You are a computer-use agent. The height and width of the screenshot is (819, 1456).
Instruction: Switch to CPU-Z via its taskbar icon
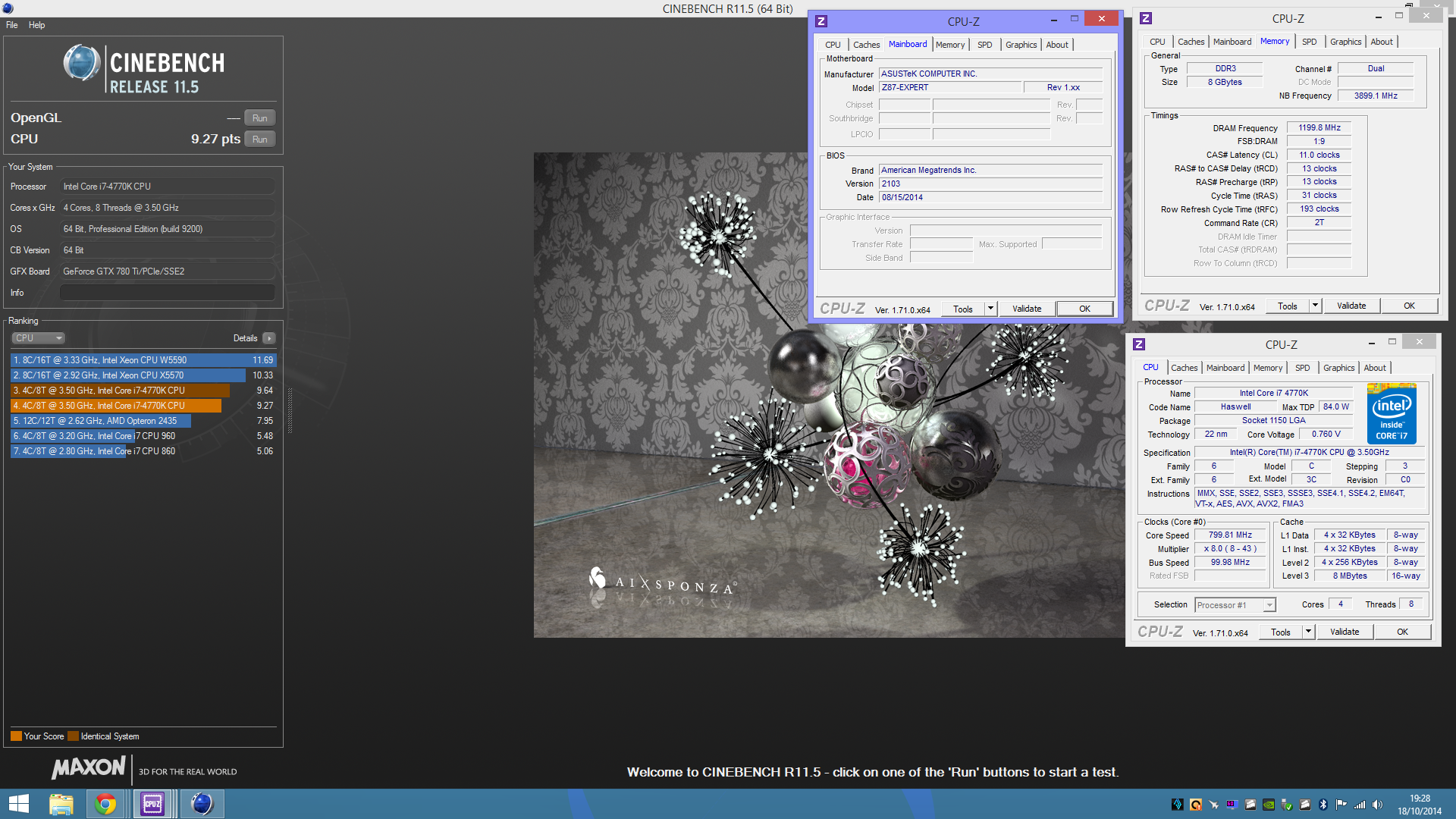pos(152,804)
